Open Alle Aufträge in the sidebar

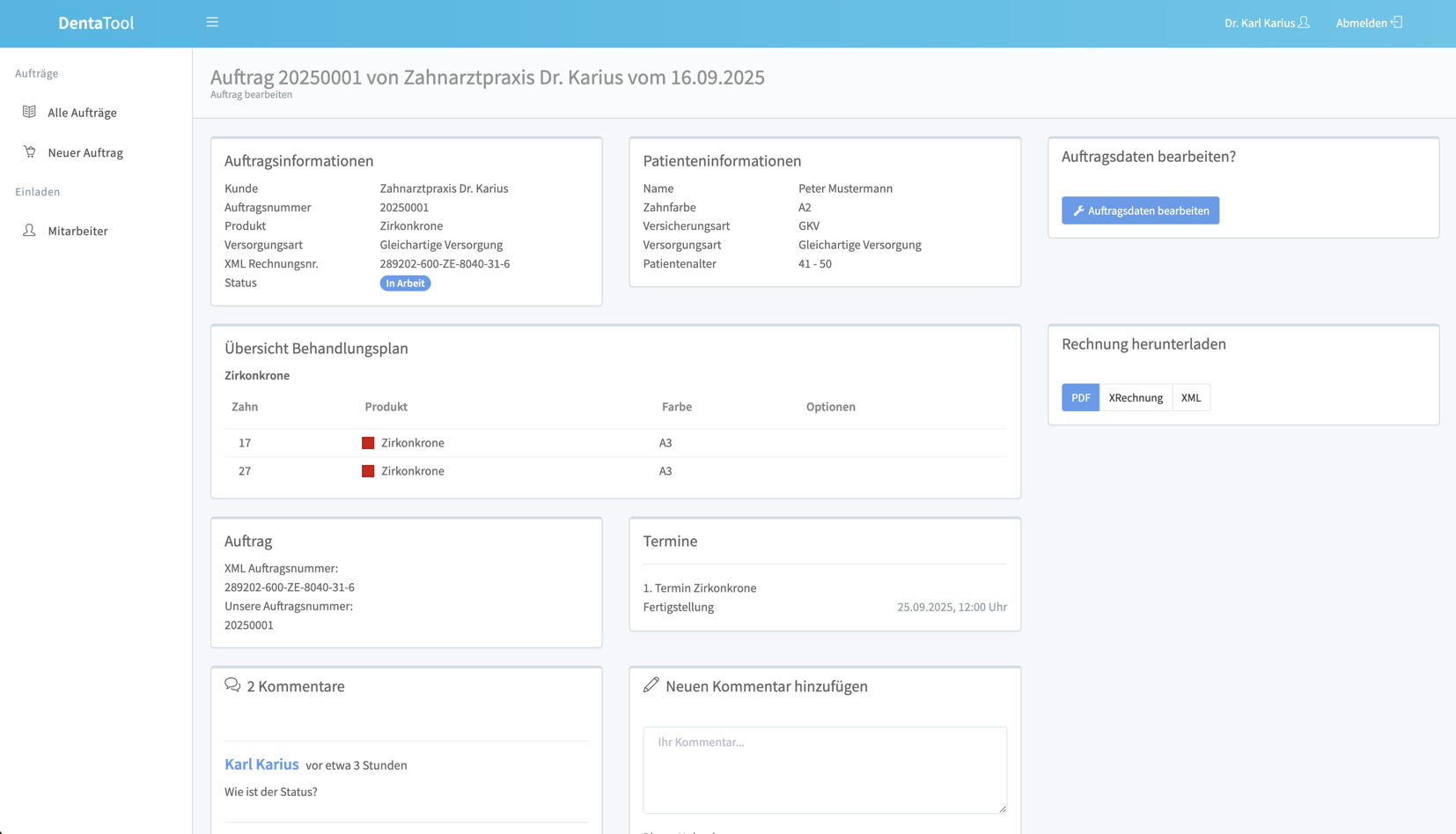[x=82, y=113]
